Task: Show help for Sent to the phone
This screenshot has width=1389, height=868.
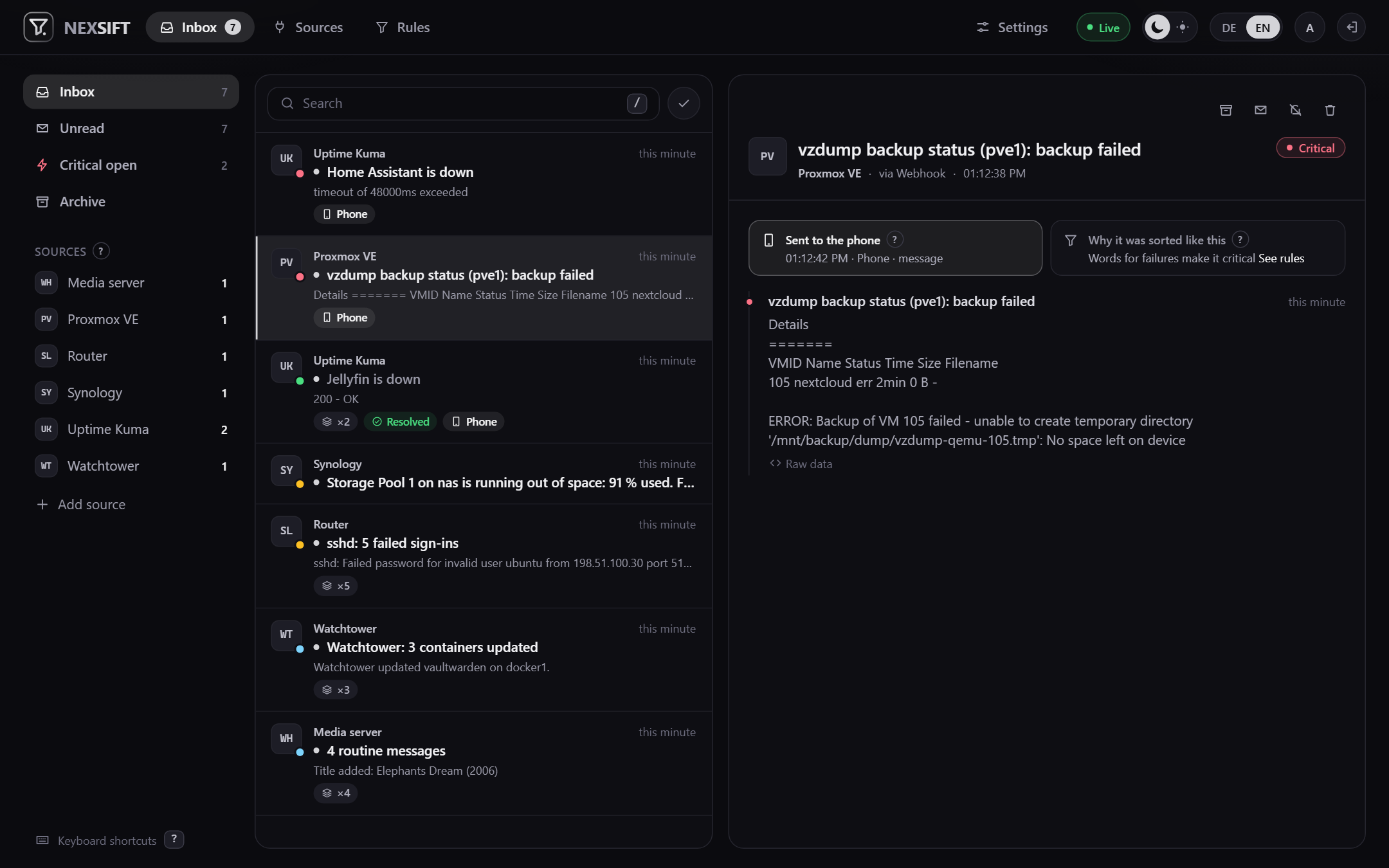Action: pyautogui.click(x=894, y=239)
